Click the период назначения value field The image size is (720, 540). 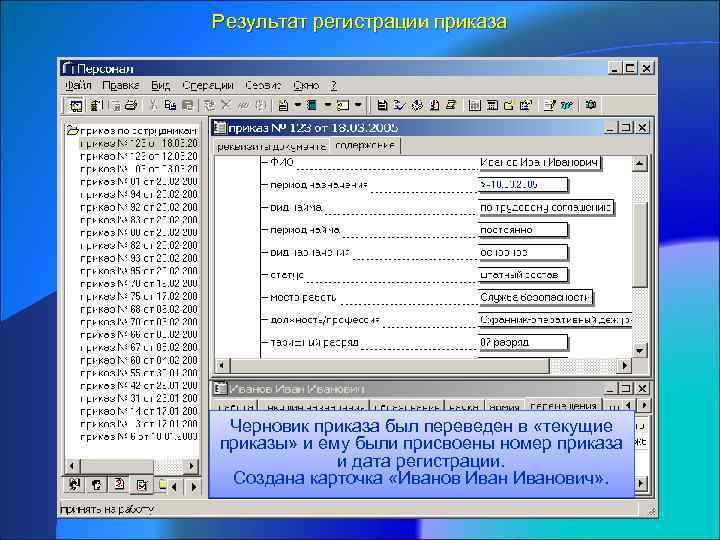click(523, 185)
